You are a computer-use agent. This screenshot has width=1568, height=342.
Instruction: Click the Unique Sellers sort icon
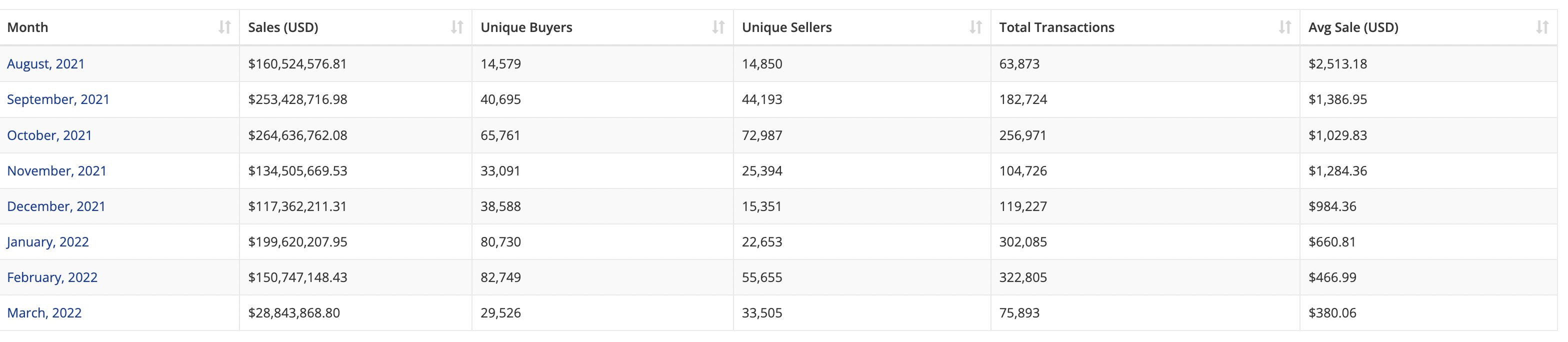tap(975, 27)
